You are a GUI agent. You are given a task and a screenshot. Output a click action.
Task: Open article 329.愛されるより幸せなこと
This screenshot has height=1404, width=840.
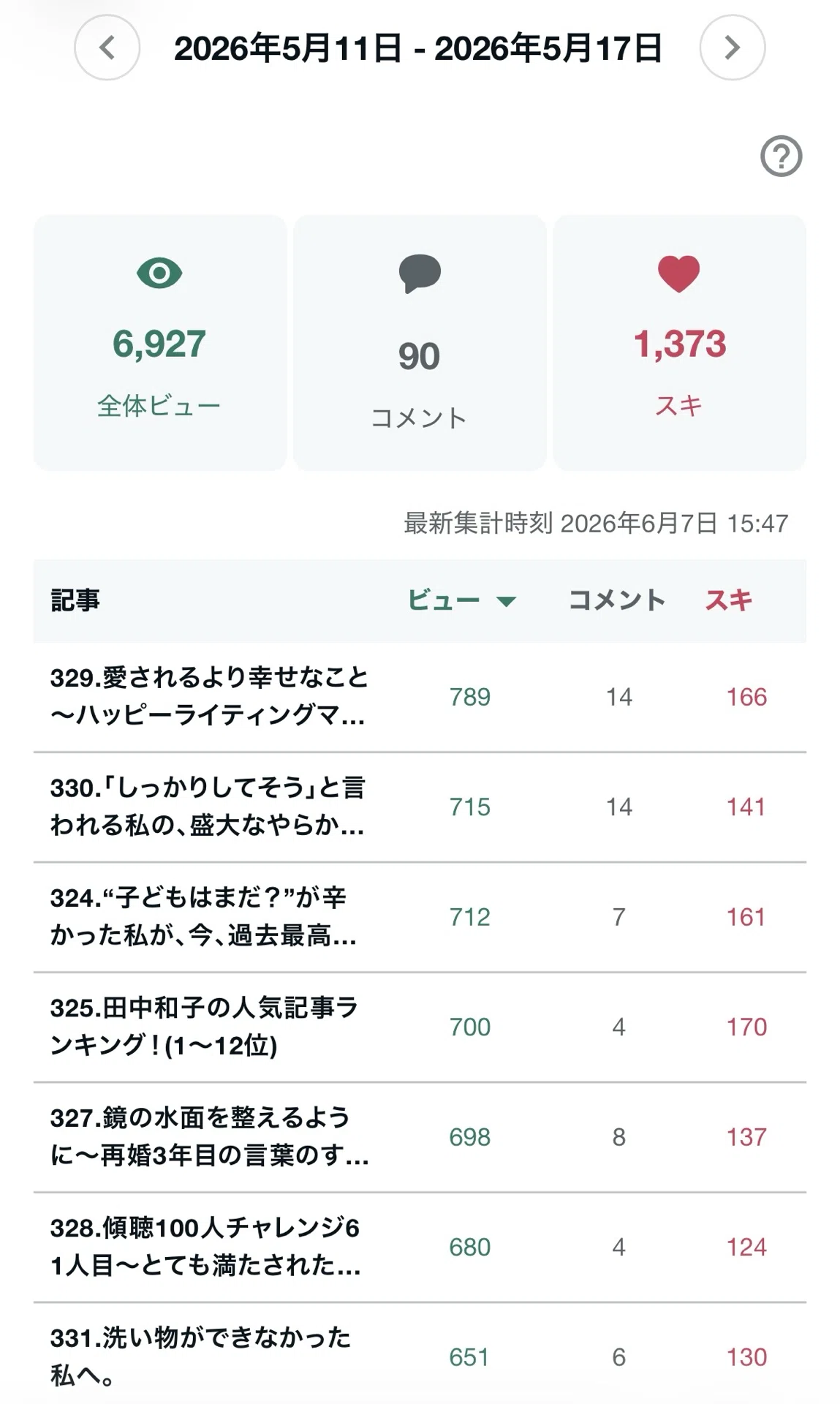pos(209,697)
